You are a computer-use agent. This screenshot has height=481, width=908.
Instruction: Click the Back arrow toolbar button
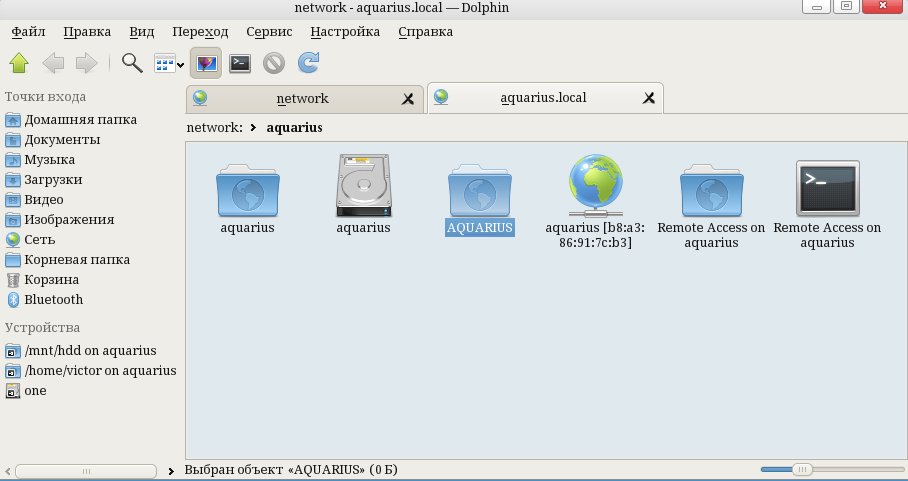pyautogui.click(x=53, y=63)
